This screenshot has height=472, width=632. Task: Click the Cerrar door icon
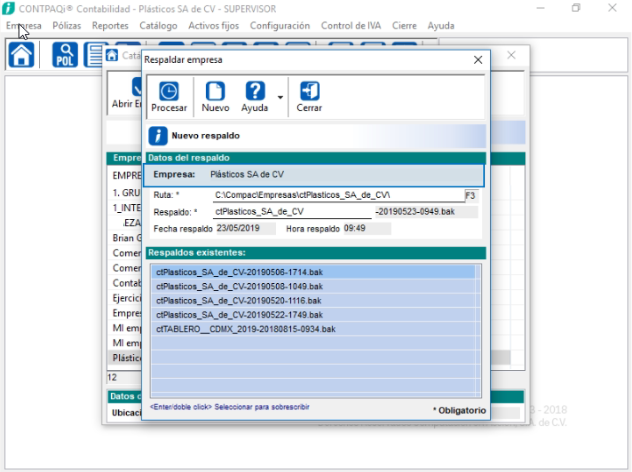point(310,91)
